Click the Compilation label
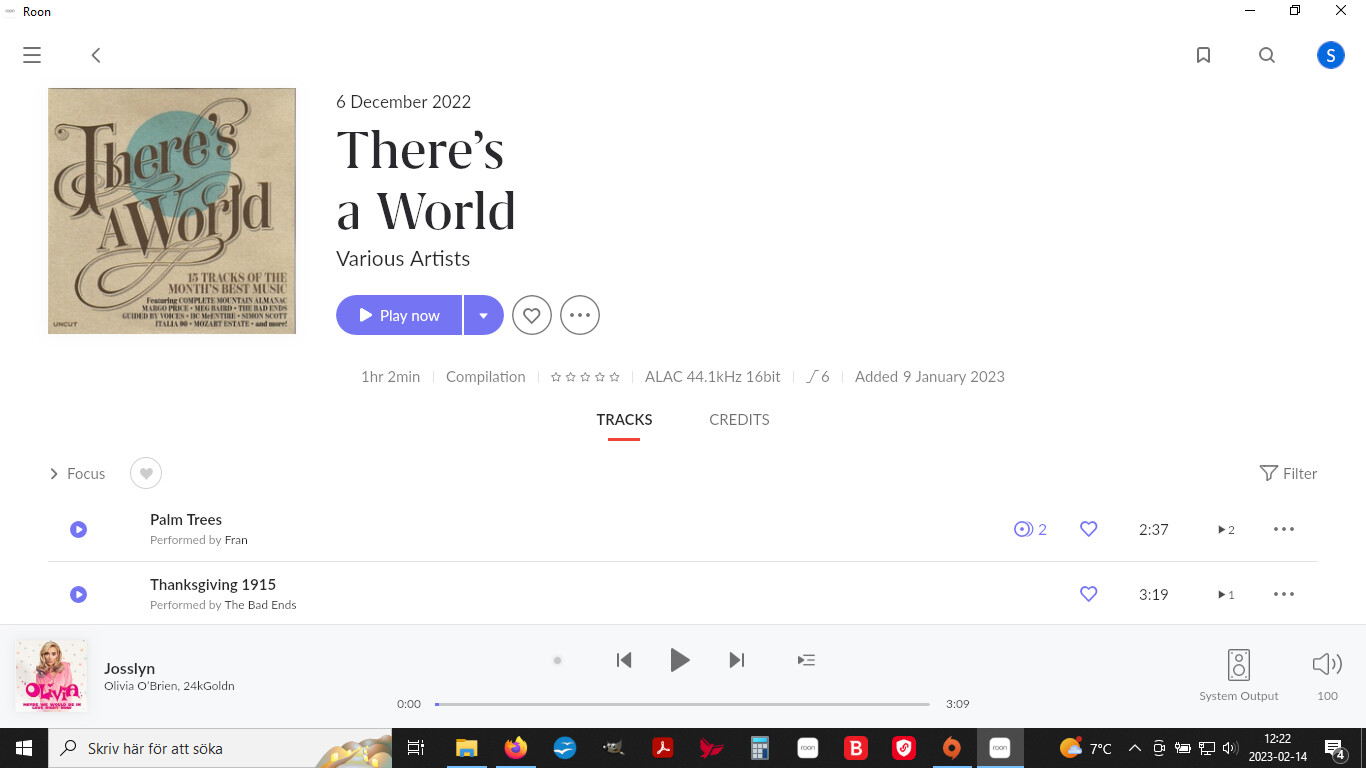The height and width of the screenshot is (768, 1366). pyautogui.click(x=485, y=376)
